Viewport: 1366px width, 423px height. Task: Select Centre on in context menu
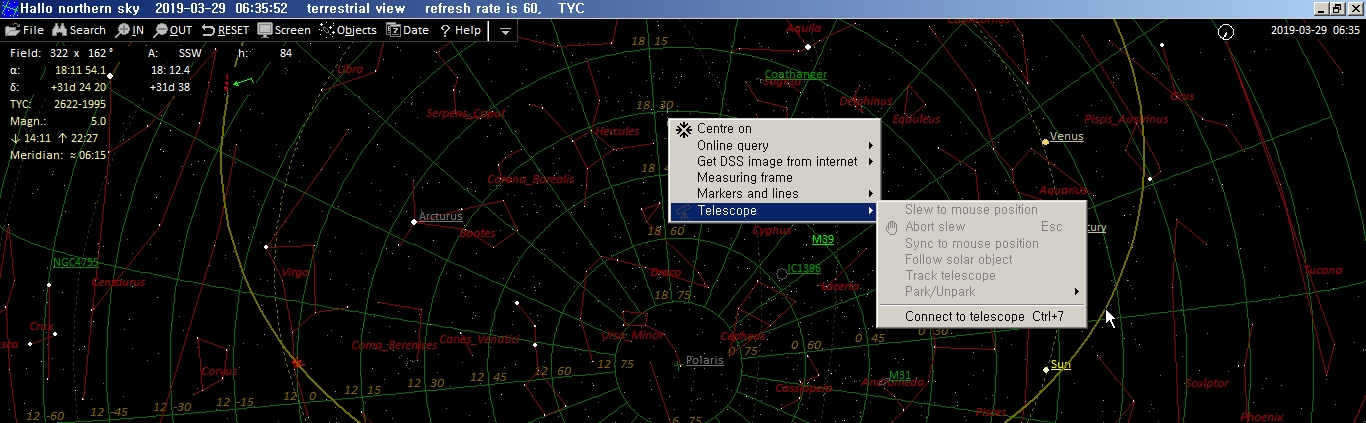click(x=724, y=128)
